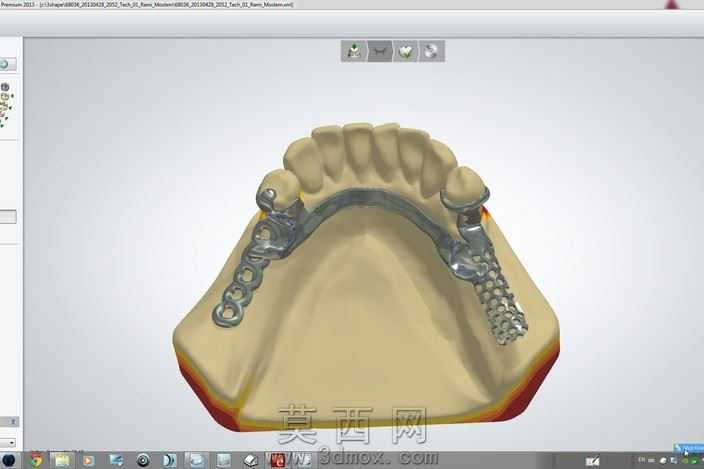The image size is (704, 469).
Task: Select the connector bar design step icon
Action: tap(380, 51)
